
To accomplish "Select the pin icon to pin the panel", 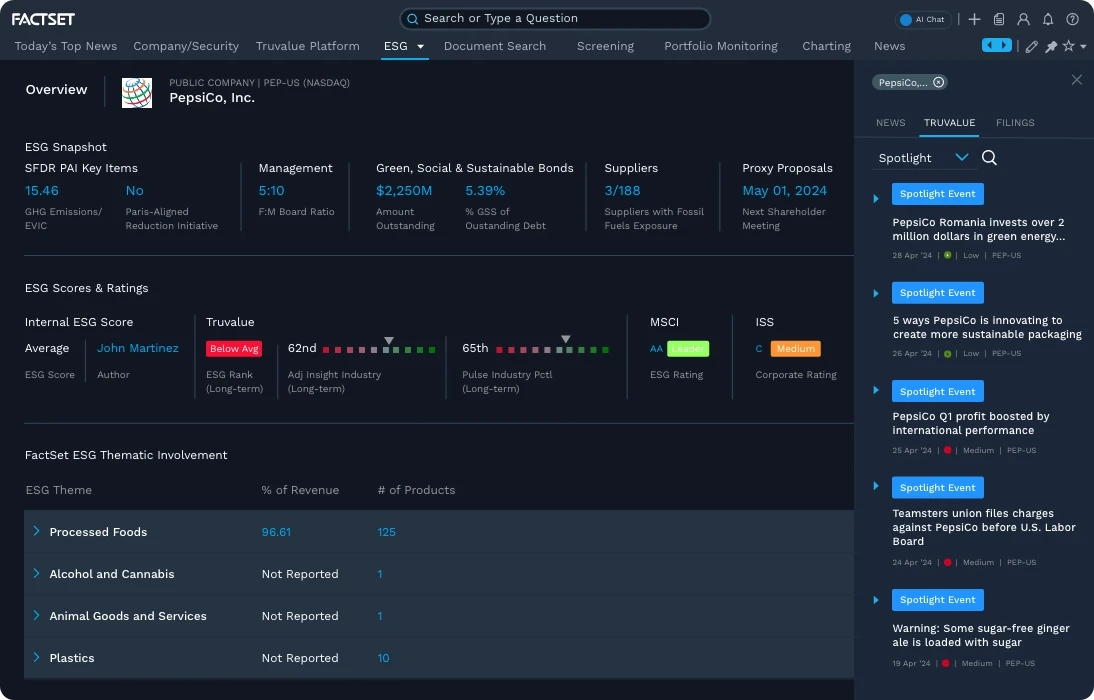I will point(1053,46).
